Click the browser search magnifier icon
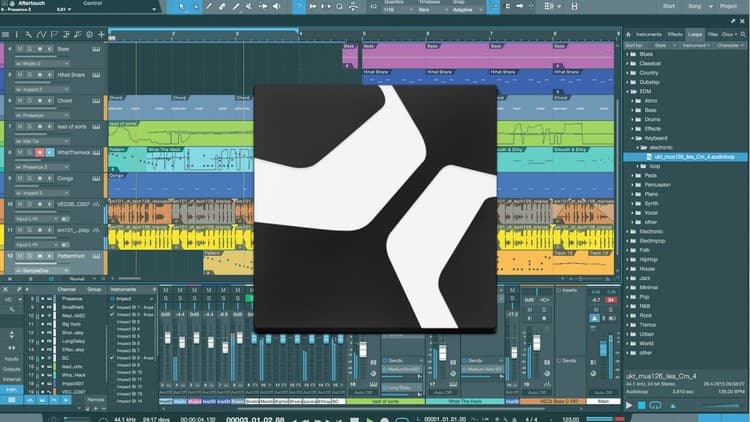This screenshot has width=750, height=422. (743, 34)
